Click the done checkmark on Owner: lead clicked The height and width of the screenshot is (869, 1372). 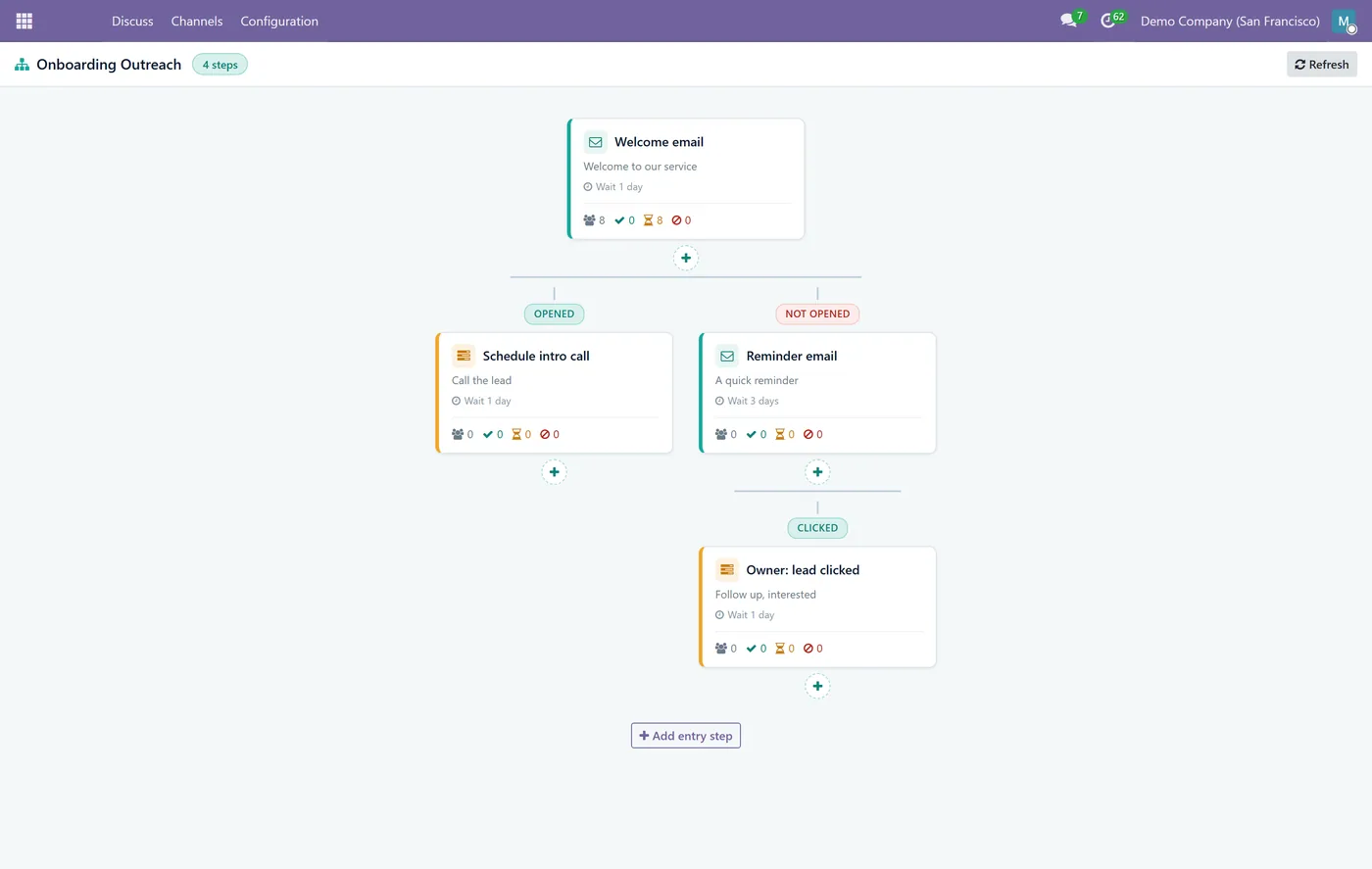[752, 649]
